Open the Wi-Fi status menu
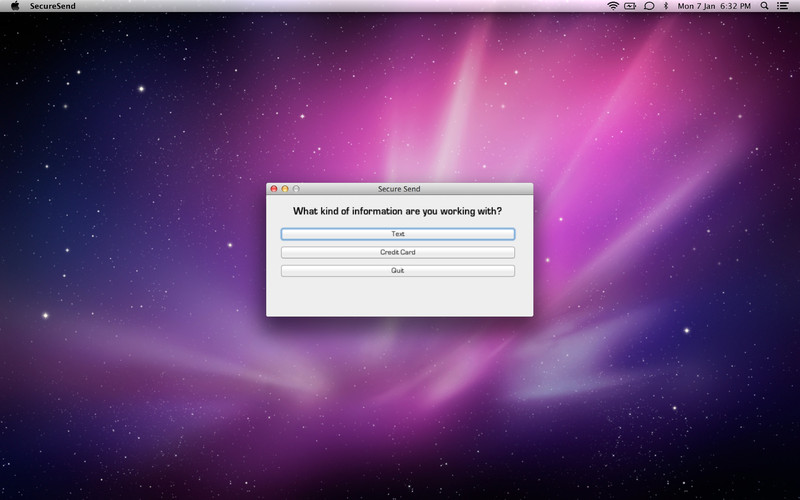Screen dimensions: 800x500 point(613,6)
